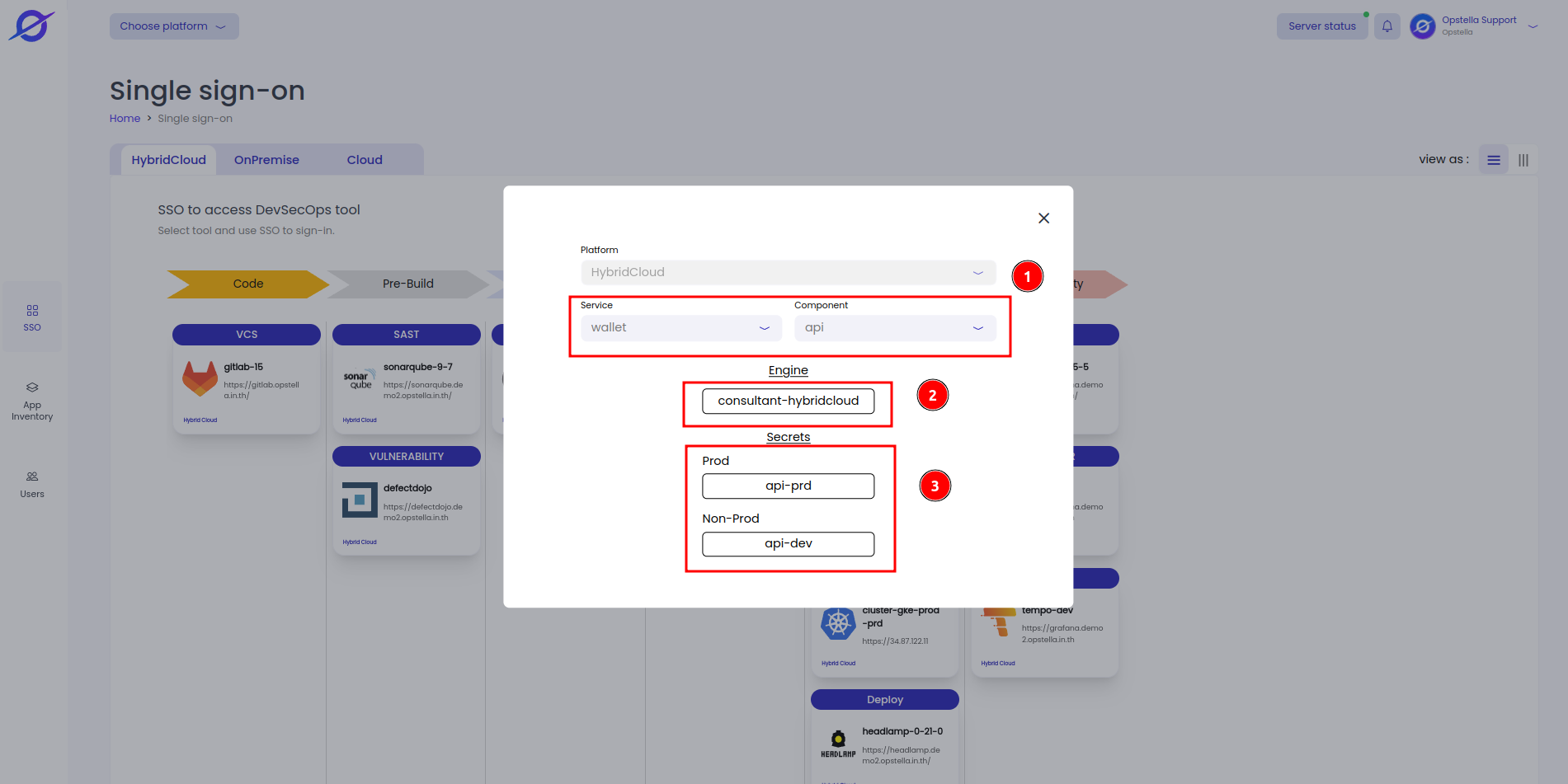Click the VULNERABILITY category header
This screenshot has height=784, width=1568.
tap(407, 457)
